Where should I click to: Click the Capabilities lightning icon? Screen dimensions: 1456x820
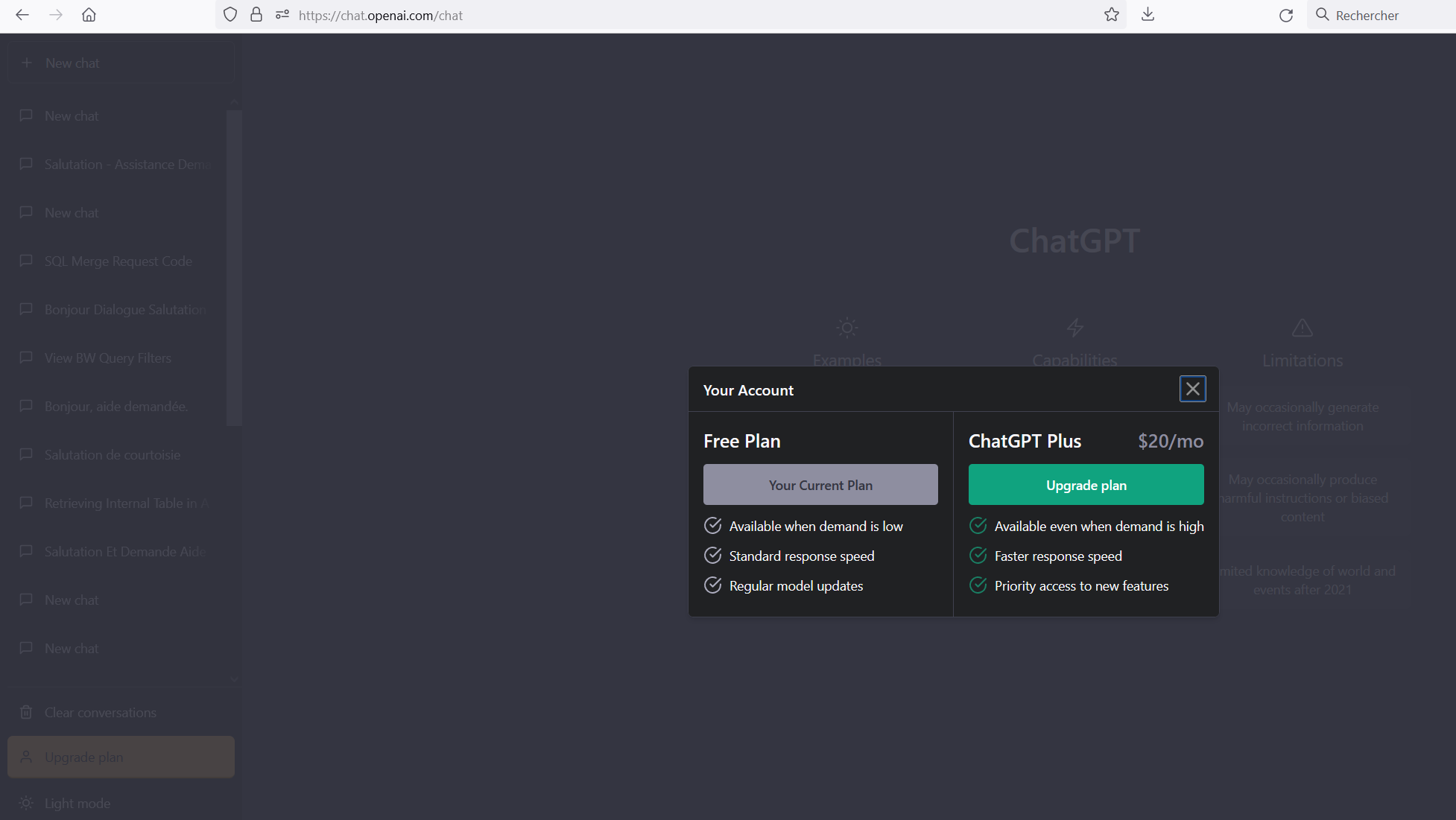(1074, 328)
